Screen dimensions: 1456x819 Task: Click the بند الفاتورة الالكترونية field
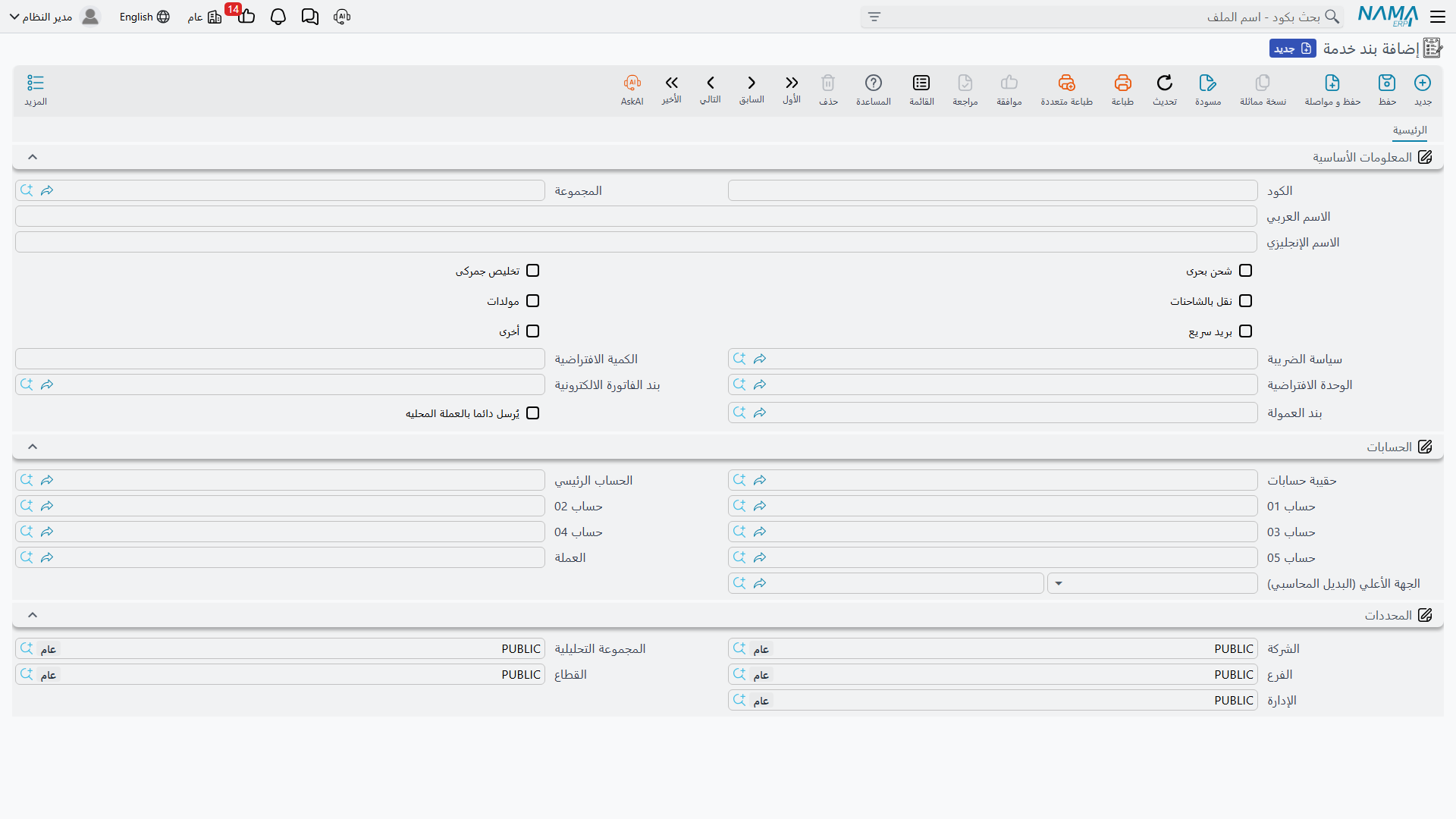[280, 384]
